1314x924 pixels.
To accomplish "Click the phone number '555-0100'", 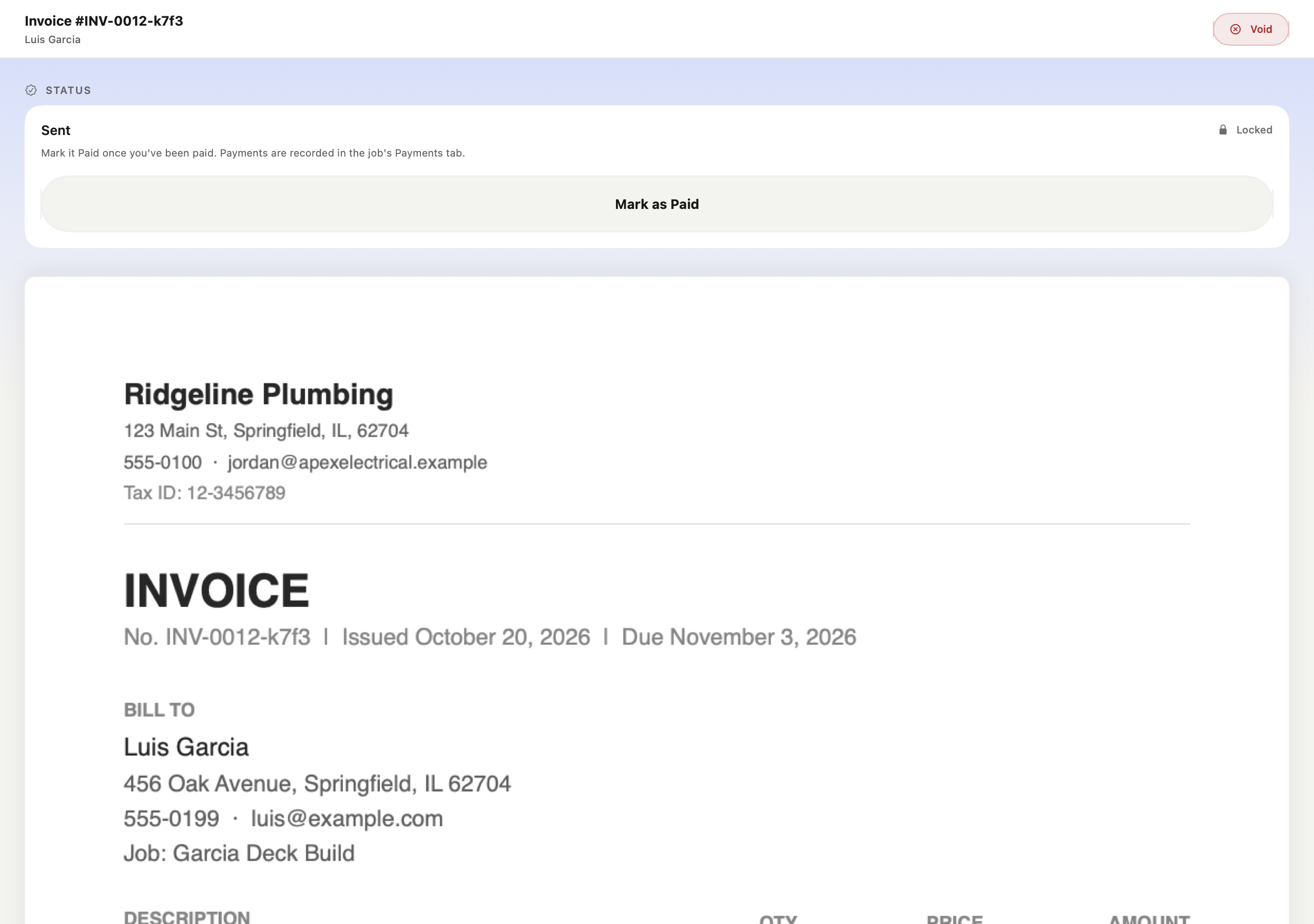I will (163, 462).
